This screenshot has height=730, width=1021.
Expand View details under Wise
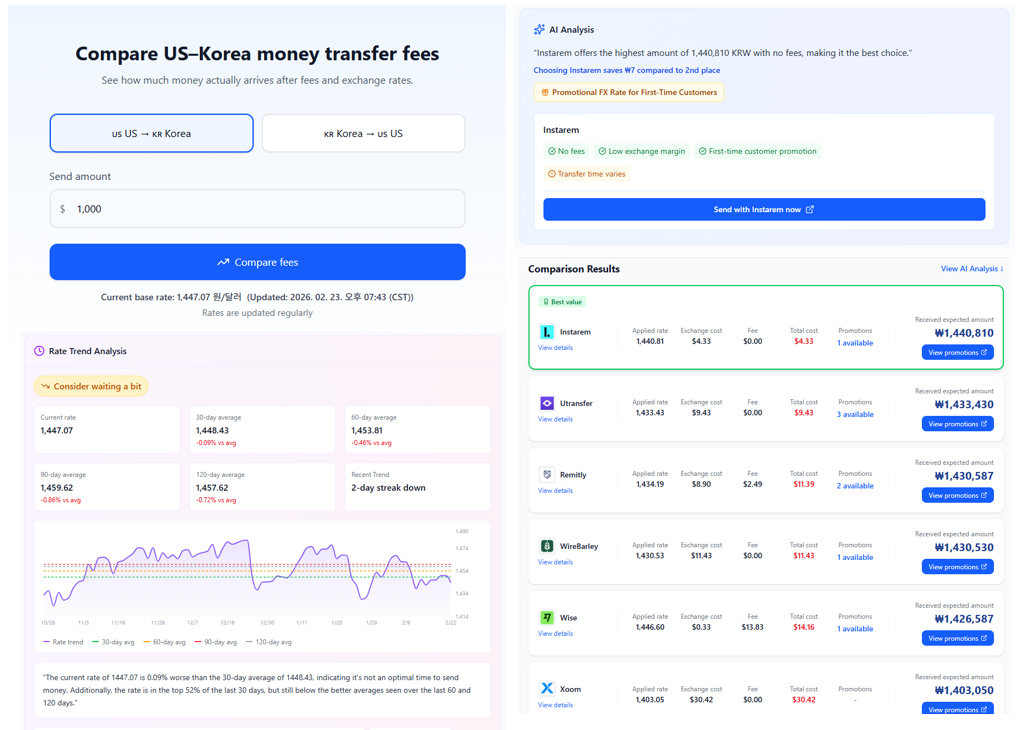pyautogui.click(x=555, y=634)
